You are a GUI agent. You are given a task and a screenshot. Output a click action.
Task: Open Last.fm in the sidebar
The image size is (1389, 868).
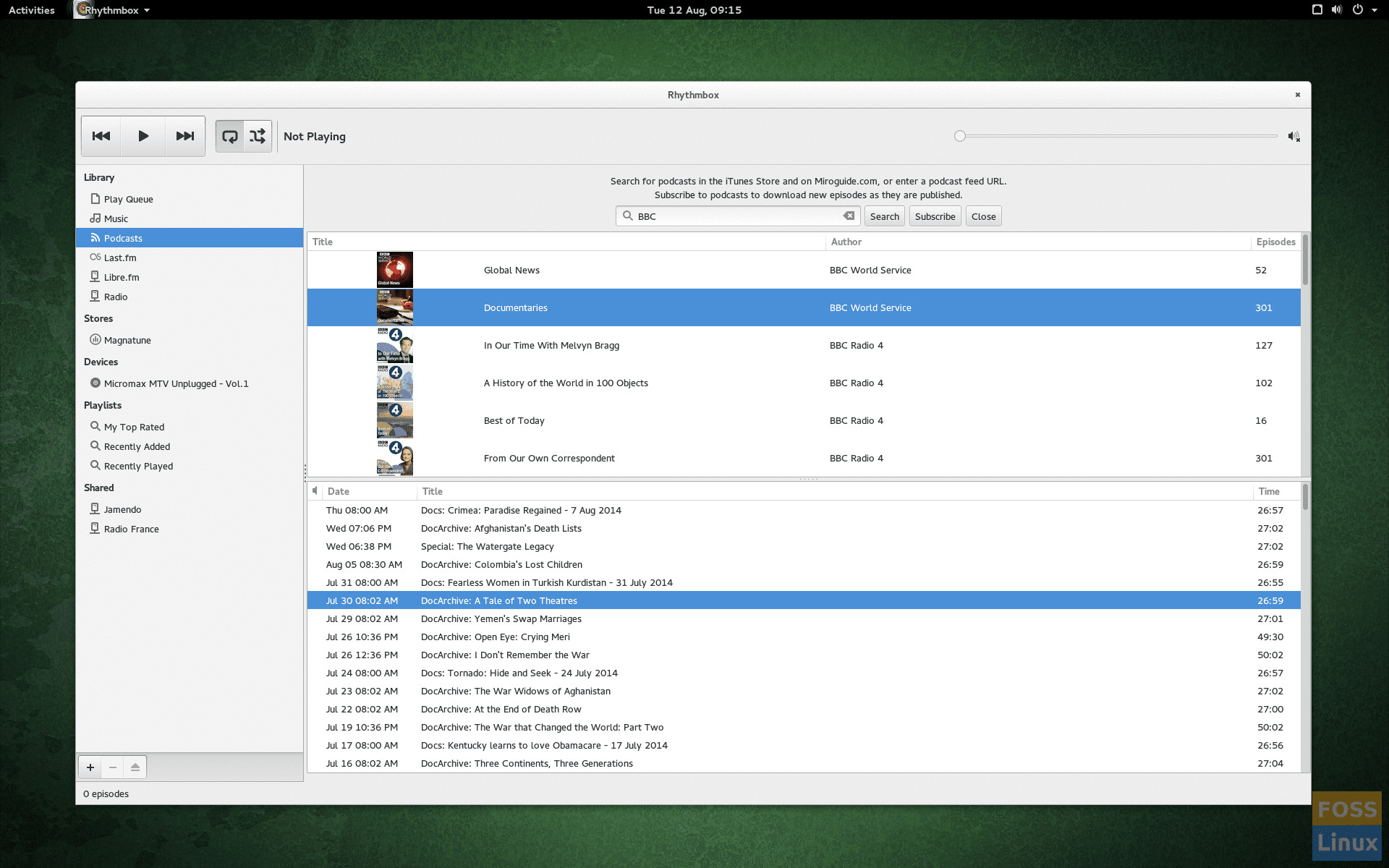coord(190,258)
